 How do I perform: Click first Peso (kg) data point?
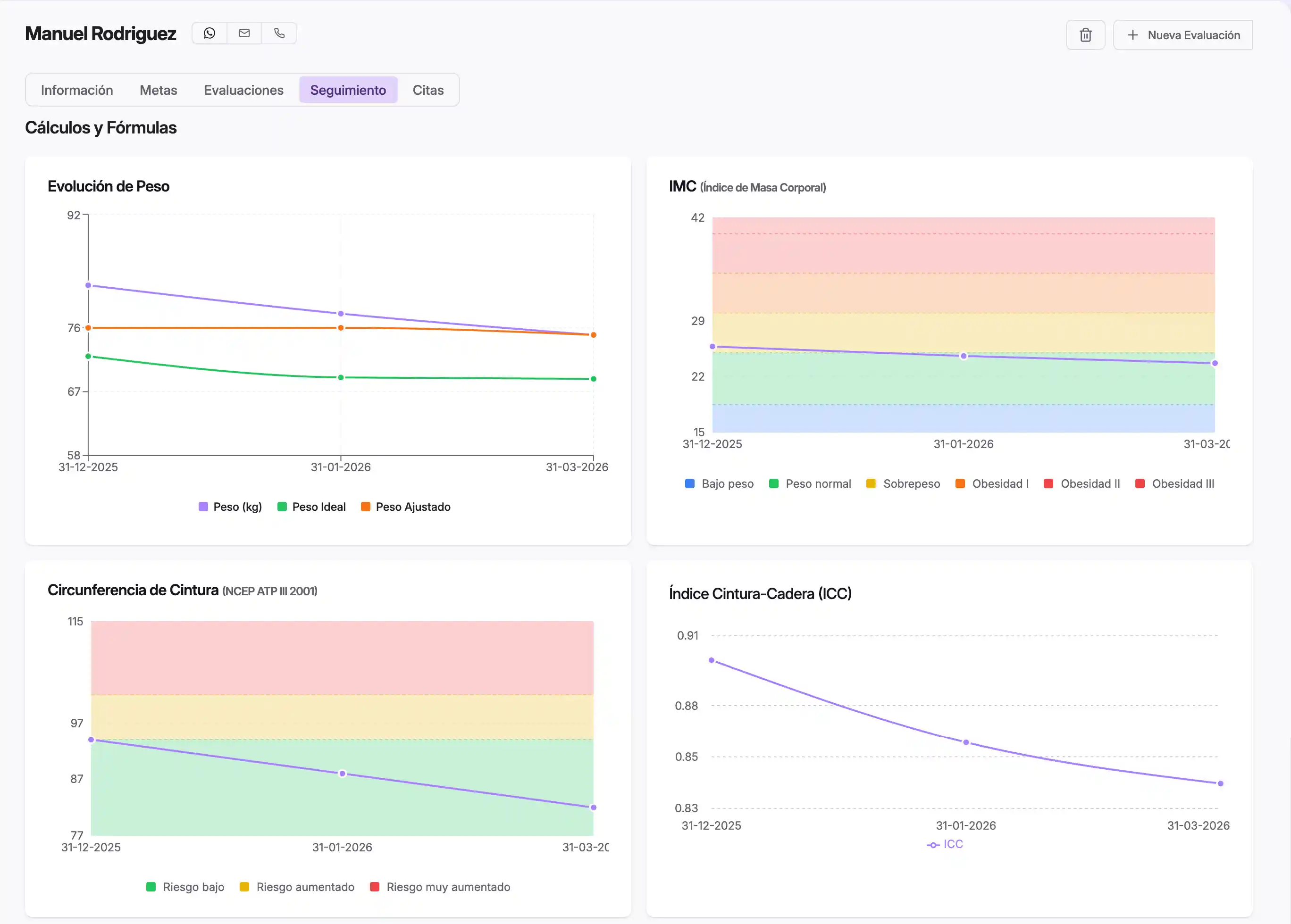[88, 285]
